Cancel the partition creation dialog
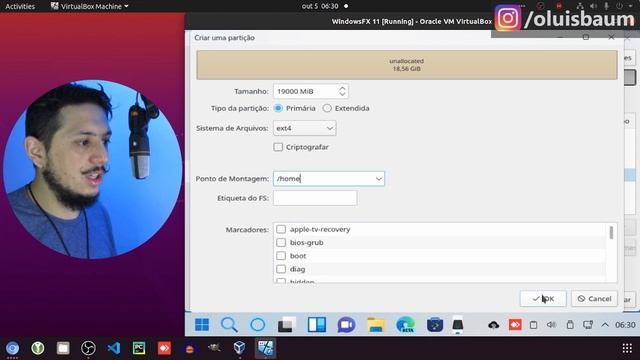This screenshot has width=640, height=360. coord(594,299)
